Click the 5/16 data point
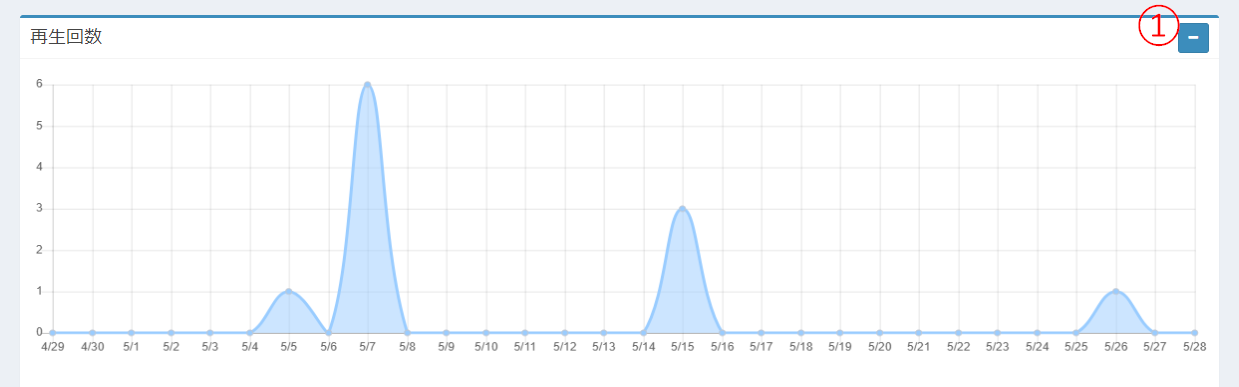Viewport: 1239px width, 387px height. coord(722,332)
